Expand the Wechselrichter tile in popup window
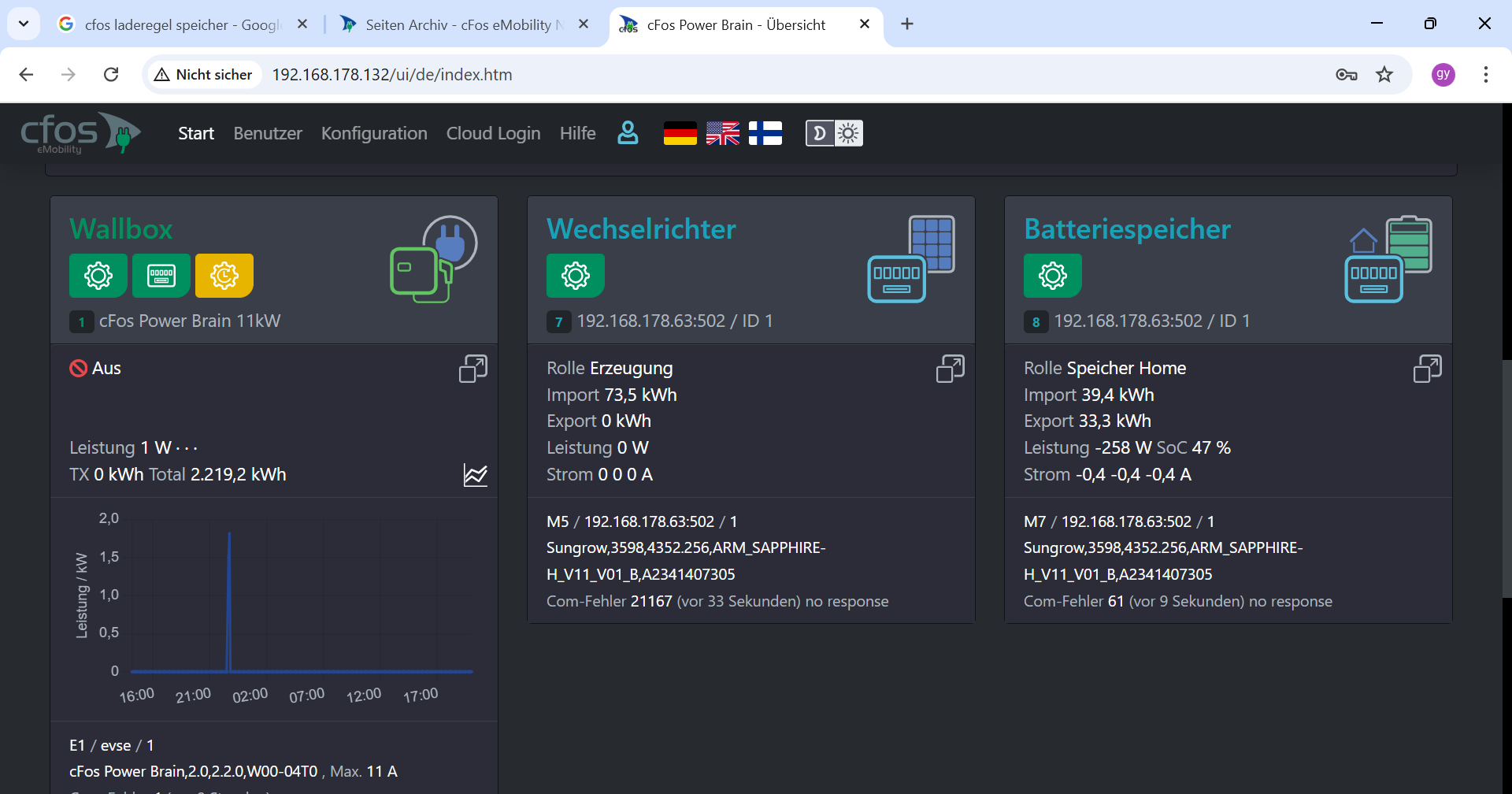 pos(951,369)
